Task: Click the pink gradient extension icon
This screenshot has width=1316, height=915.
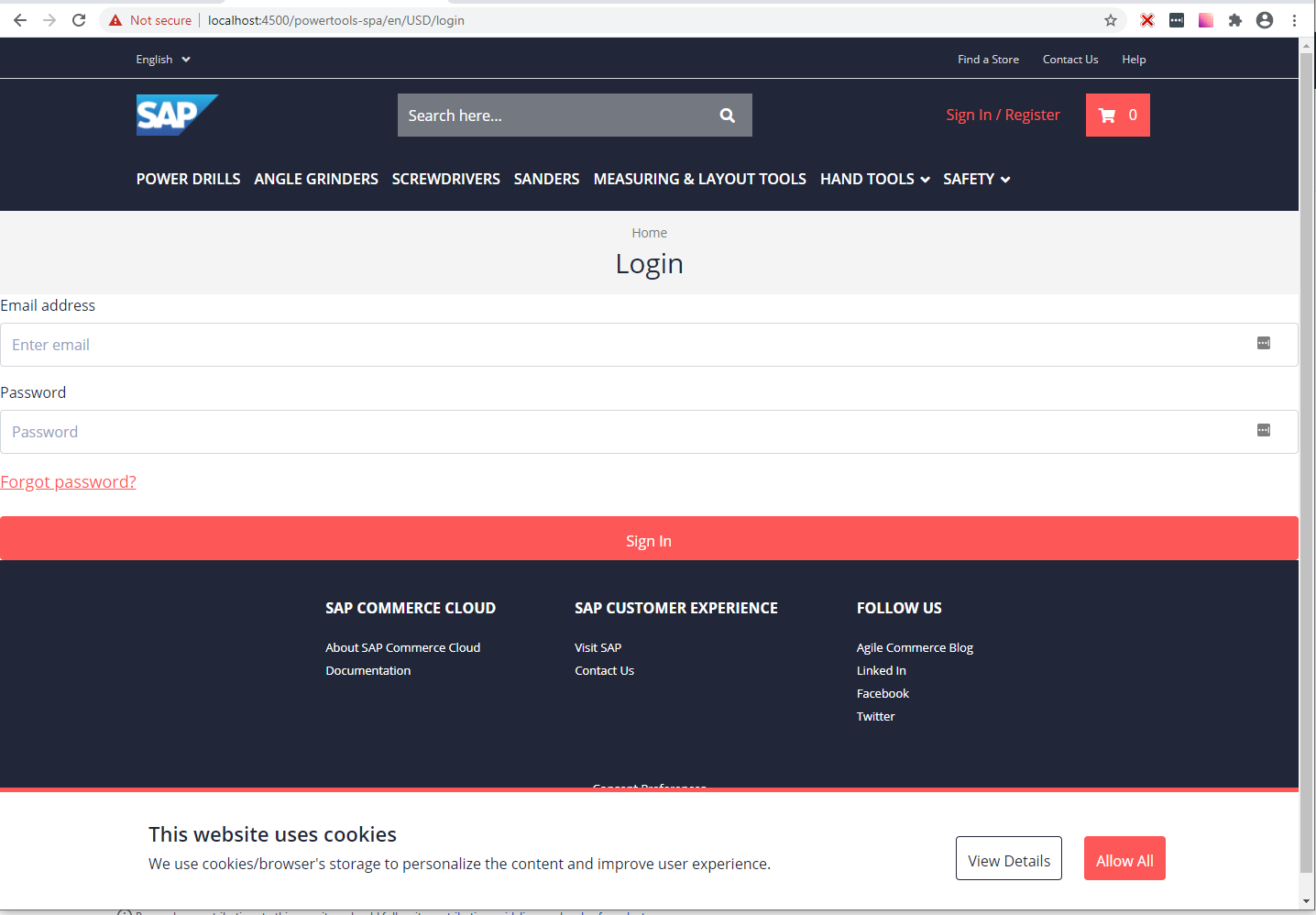Action: (1206, 20)
